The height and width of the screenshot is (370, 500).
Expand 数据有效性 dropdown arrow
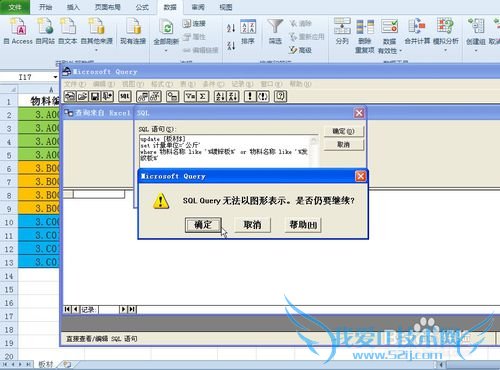coord(400,51)
